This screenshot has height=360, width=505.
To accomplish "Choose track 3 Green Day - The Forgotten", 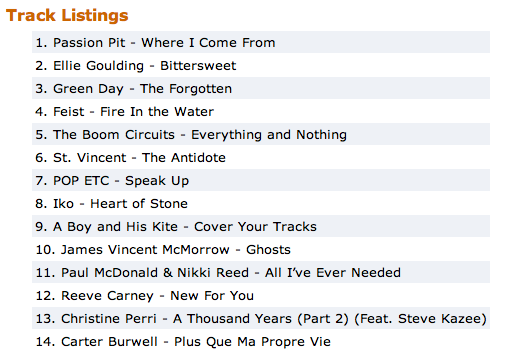I will pyautogui.click(x=261, y=88).
